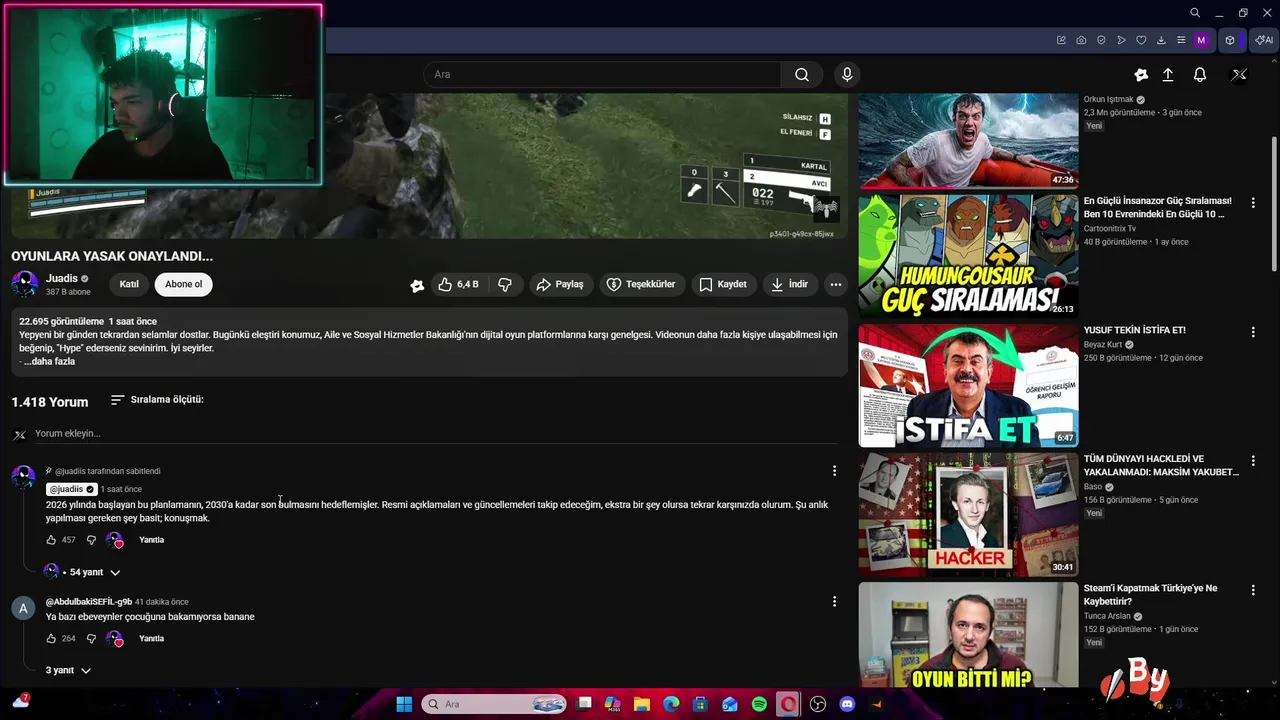Focus the YouTube Ara search field
Viewport: 1280px width, 720px height.
[x=602, y=74]
